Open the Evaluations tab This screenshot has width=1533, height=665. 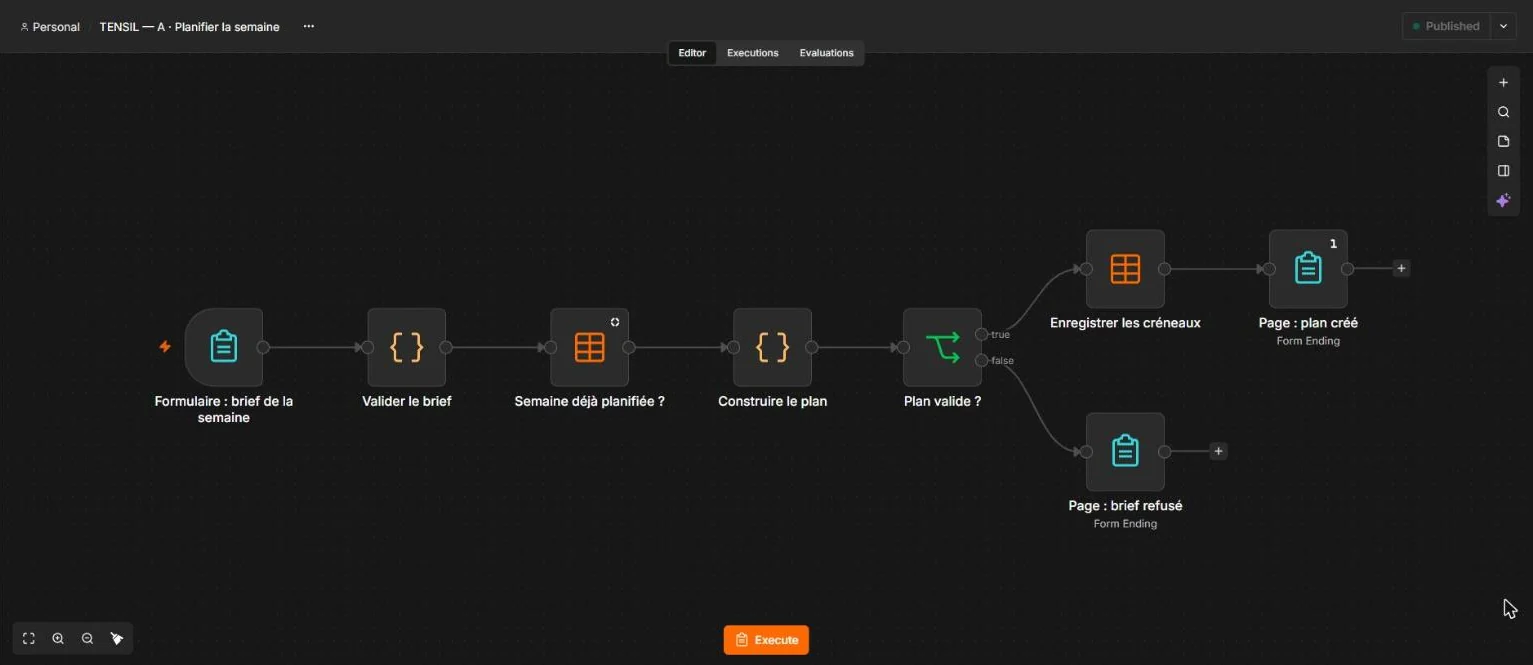tap(826, 53)
